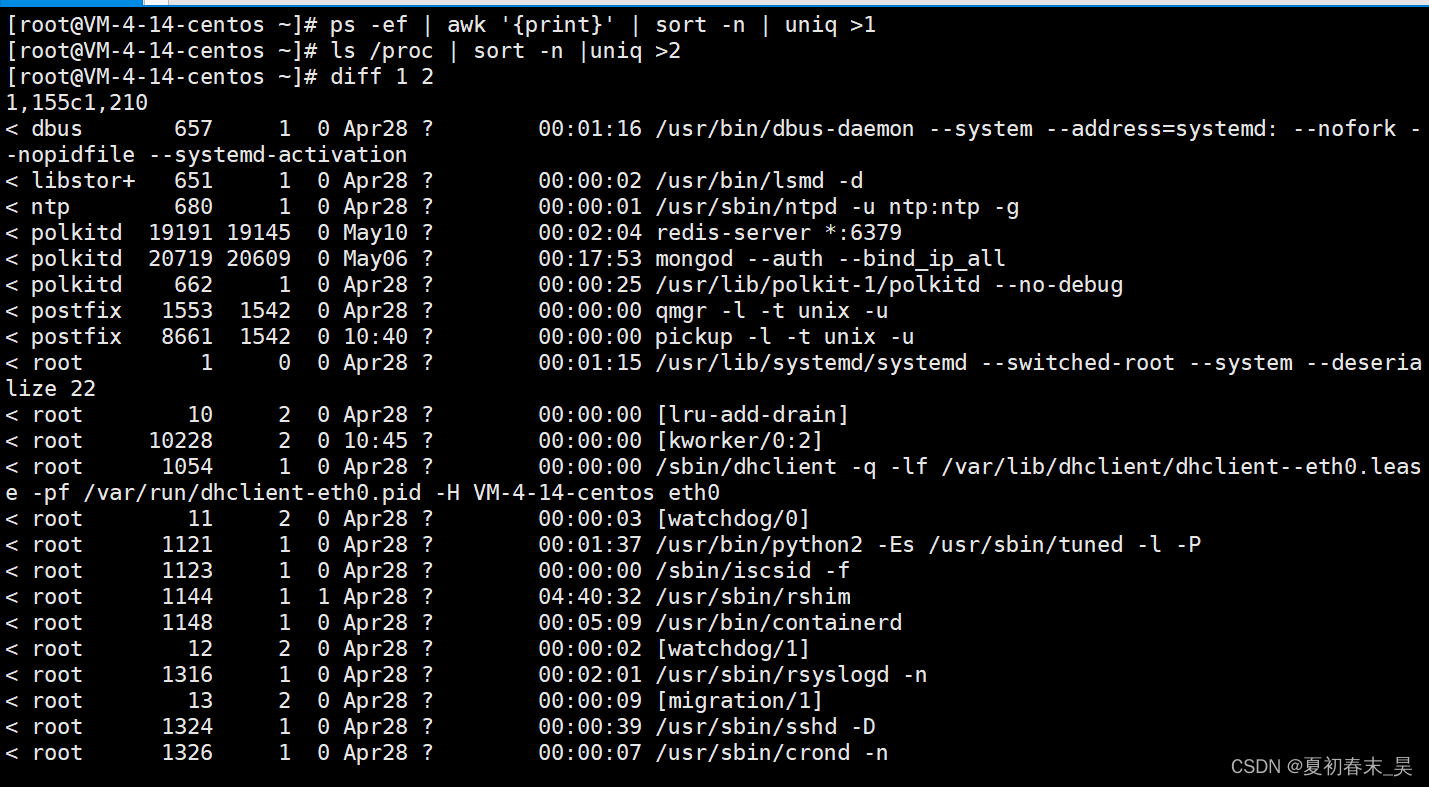
Task: Click PID 19191 in redis-server row
Action: point(181,232)
